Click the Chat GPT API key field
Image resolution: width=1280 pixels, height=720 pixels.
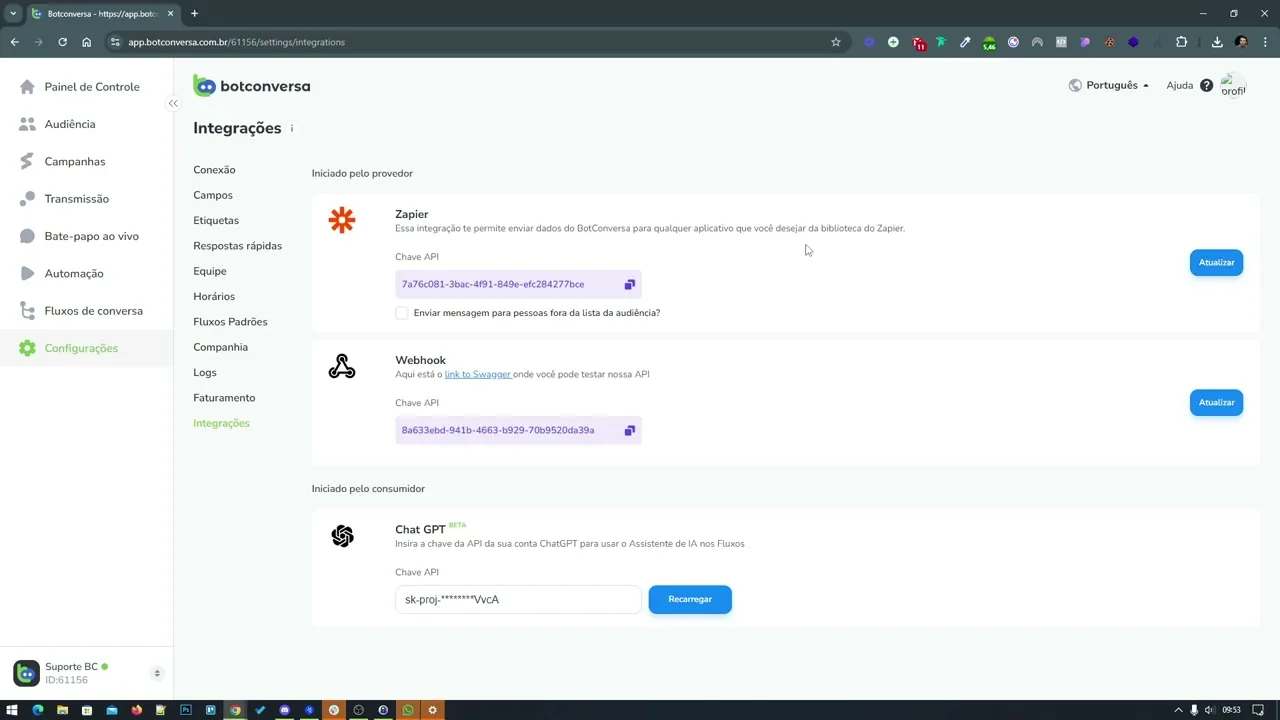[x=518, y=600]
